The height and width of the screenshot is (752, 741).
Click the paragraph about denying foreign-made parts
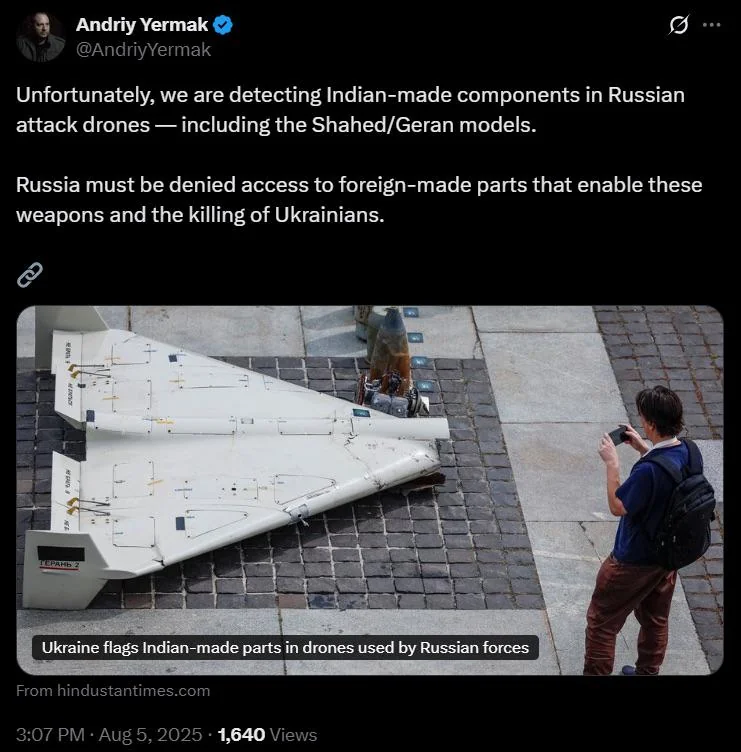tap(359, 200)
